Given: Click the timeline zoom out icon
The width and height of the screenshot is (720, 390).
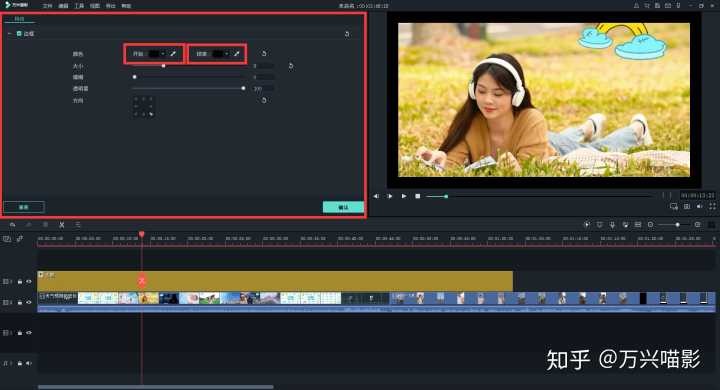Looking at the screenshot, I should point(651,225).
